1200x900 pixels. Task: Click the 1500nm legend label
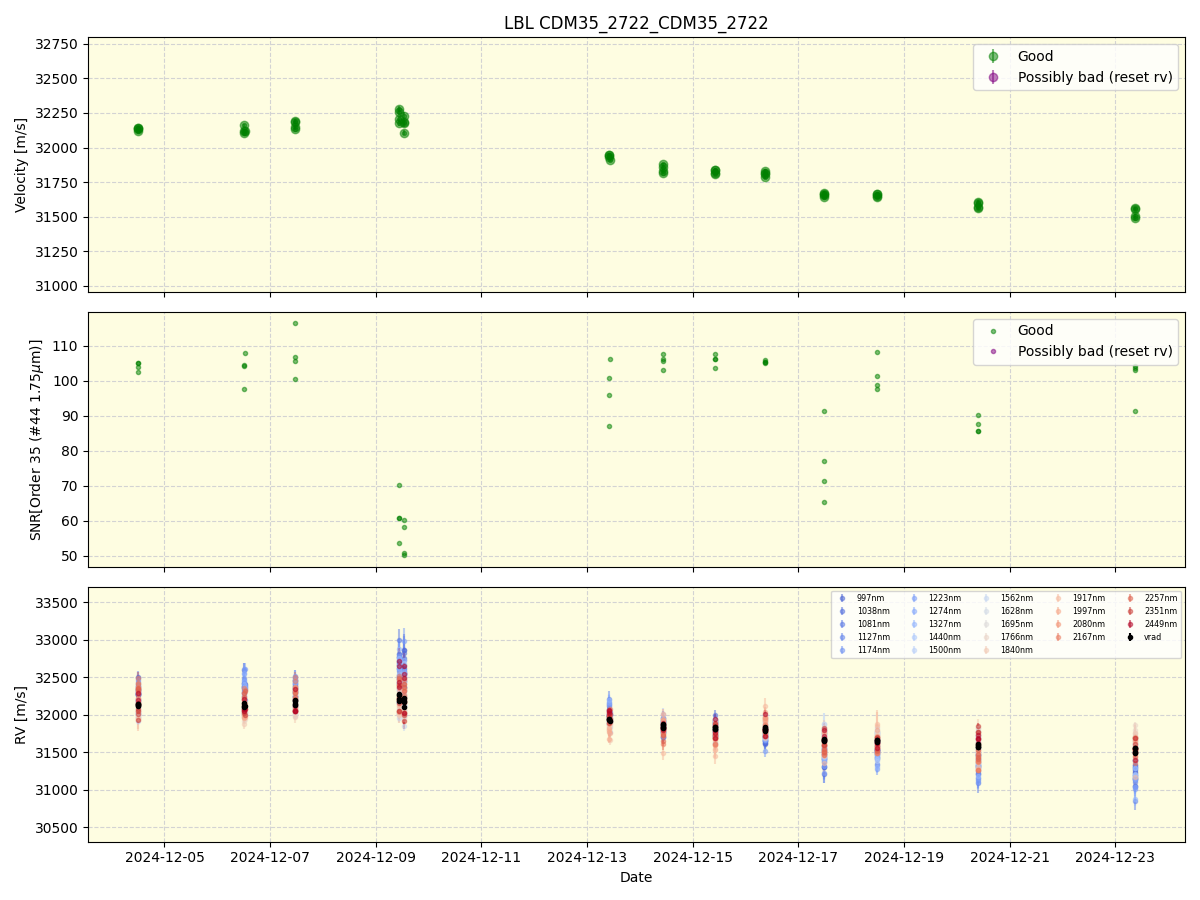pos(945,650)
